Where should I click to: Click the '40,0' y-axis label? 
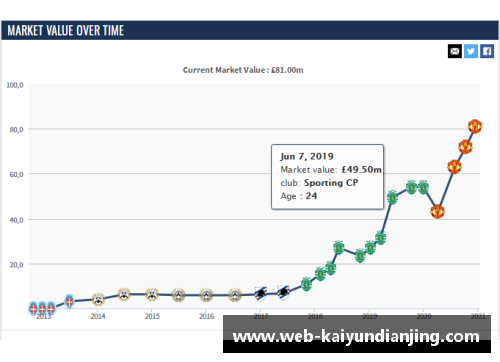point(16,220)
